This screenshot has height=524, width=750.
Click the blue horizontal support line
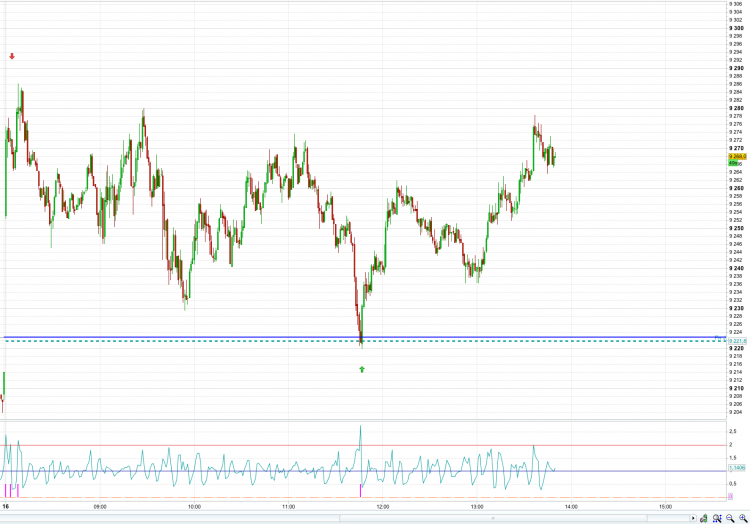(x=364, y=338)
